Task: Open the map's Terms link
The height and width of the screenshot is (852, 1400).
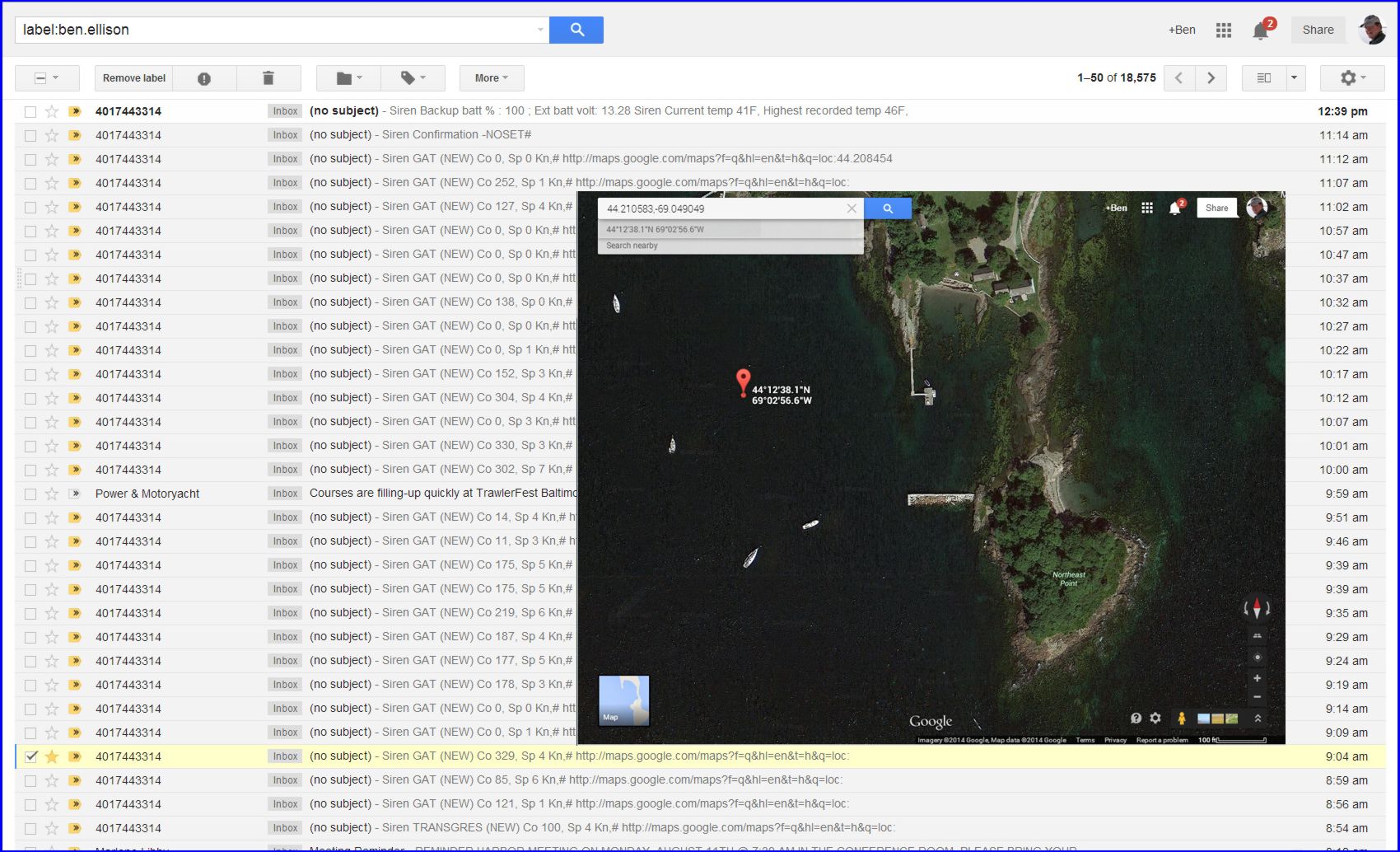Action: 1085,740
